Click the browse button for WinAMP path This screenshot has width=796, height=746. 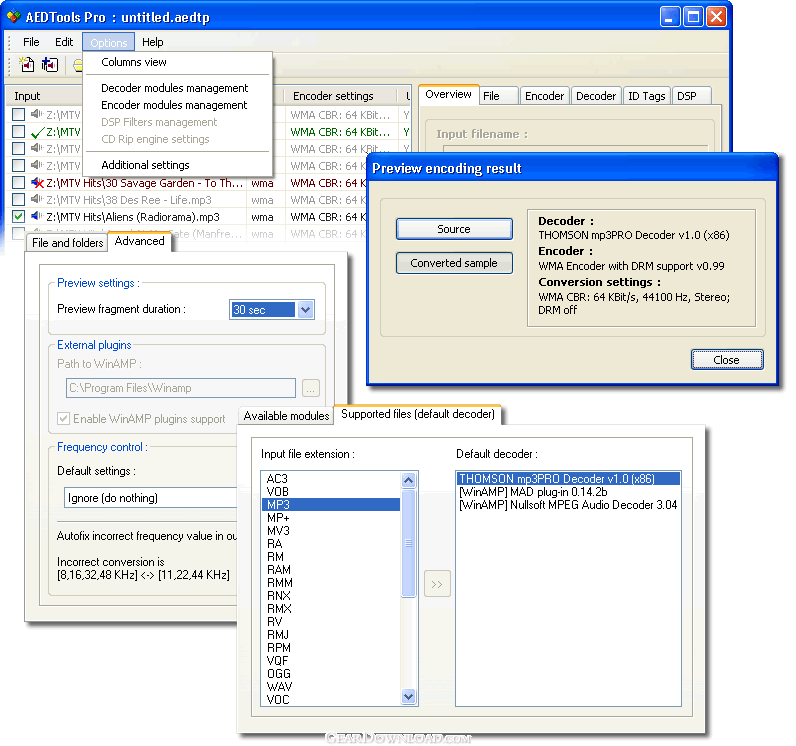click(x=311, y=388)
